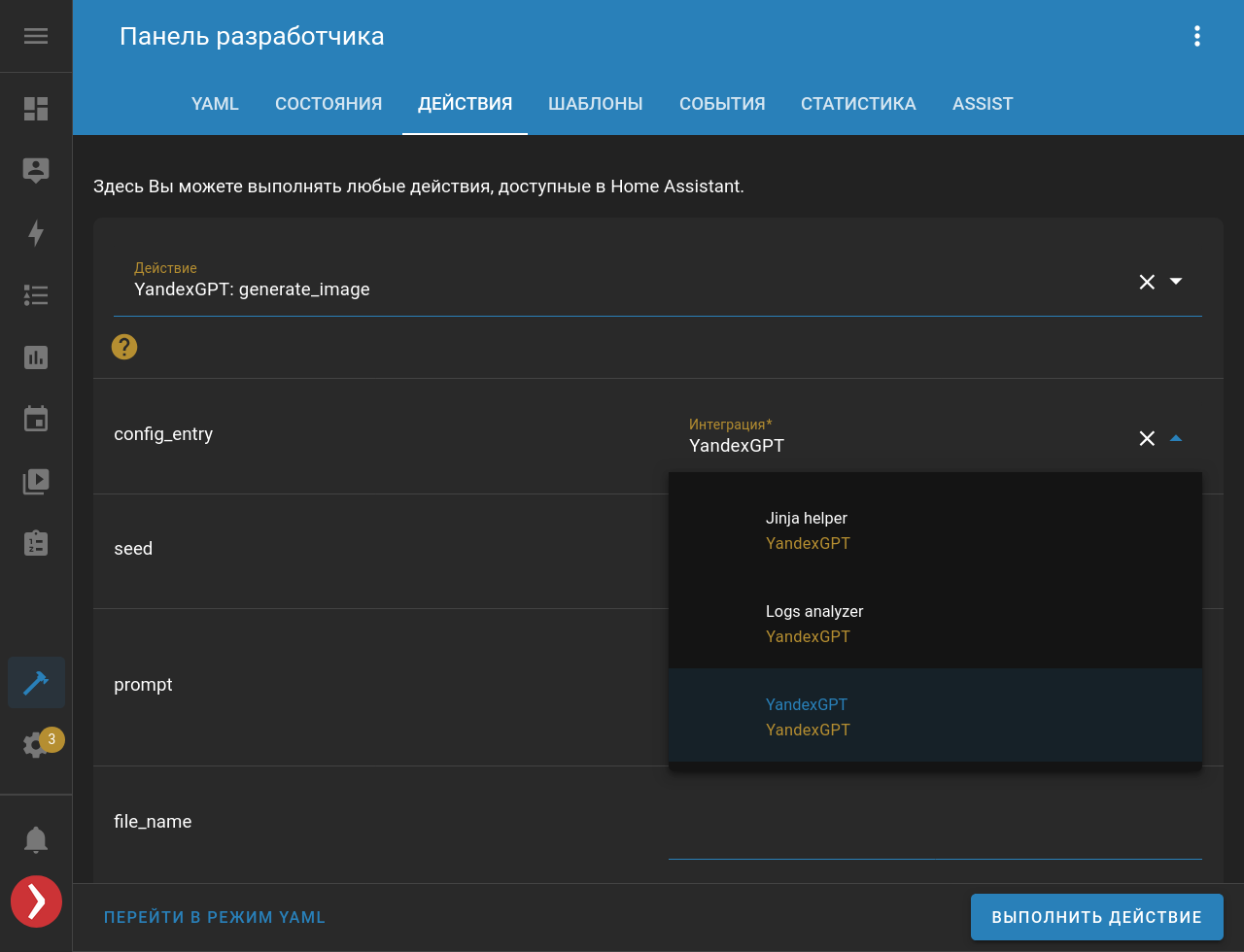Open the Media browser icon in sidebar
Viewport: 1244px width, 952px height.
click(x=36, y=481)
